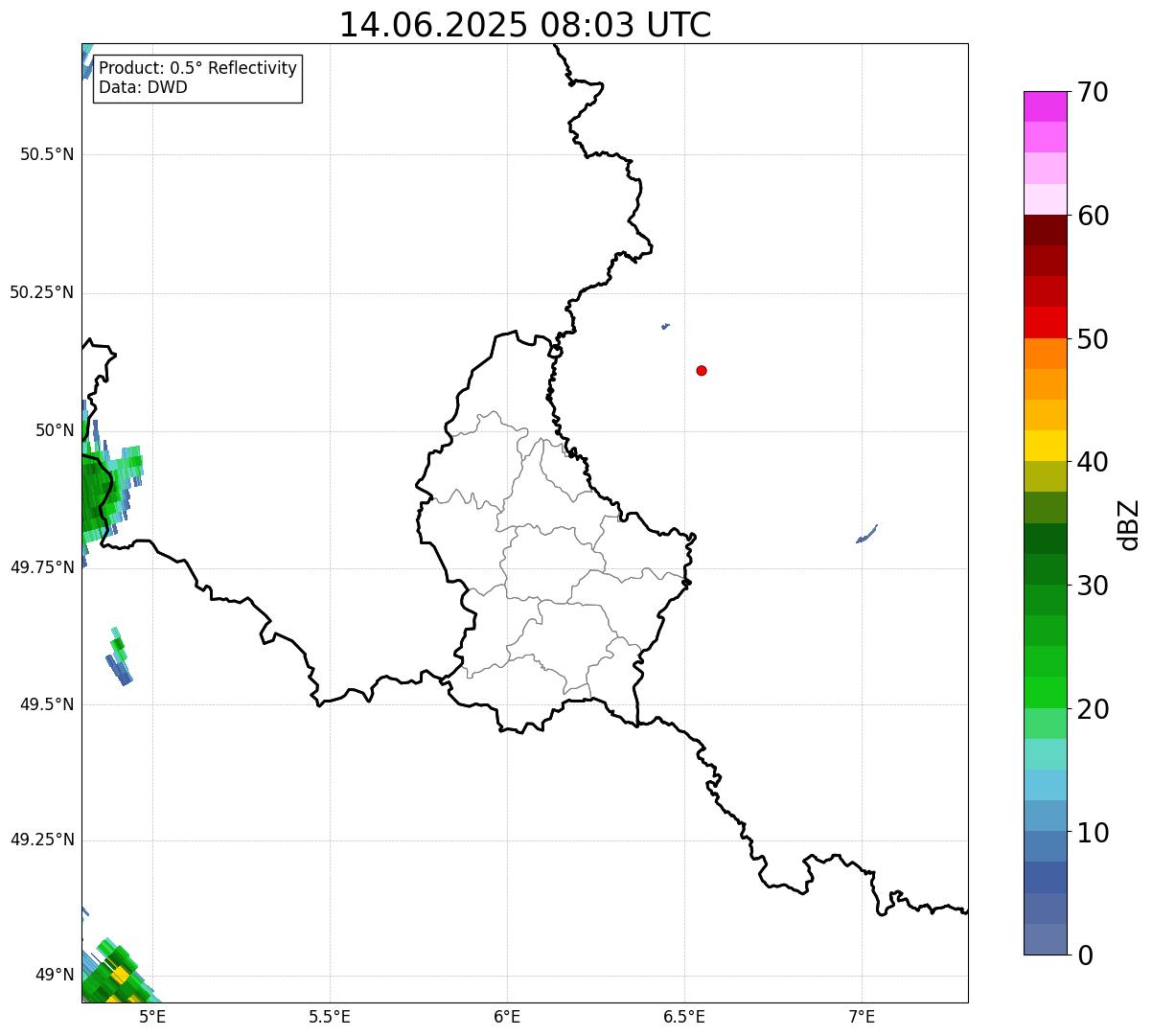Click the "49°N" latitude label
Image resolution: width=1152 pixels, height=1036 pixels.
55,975
